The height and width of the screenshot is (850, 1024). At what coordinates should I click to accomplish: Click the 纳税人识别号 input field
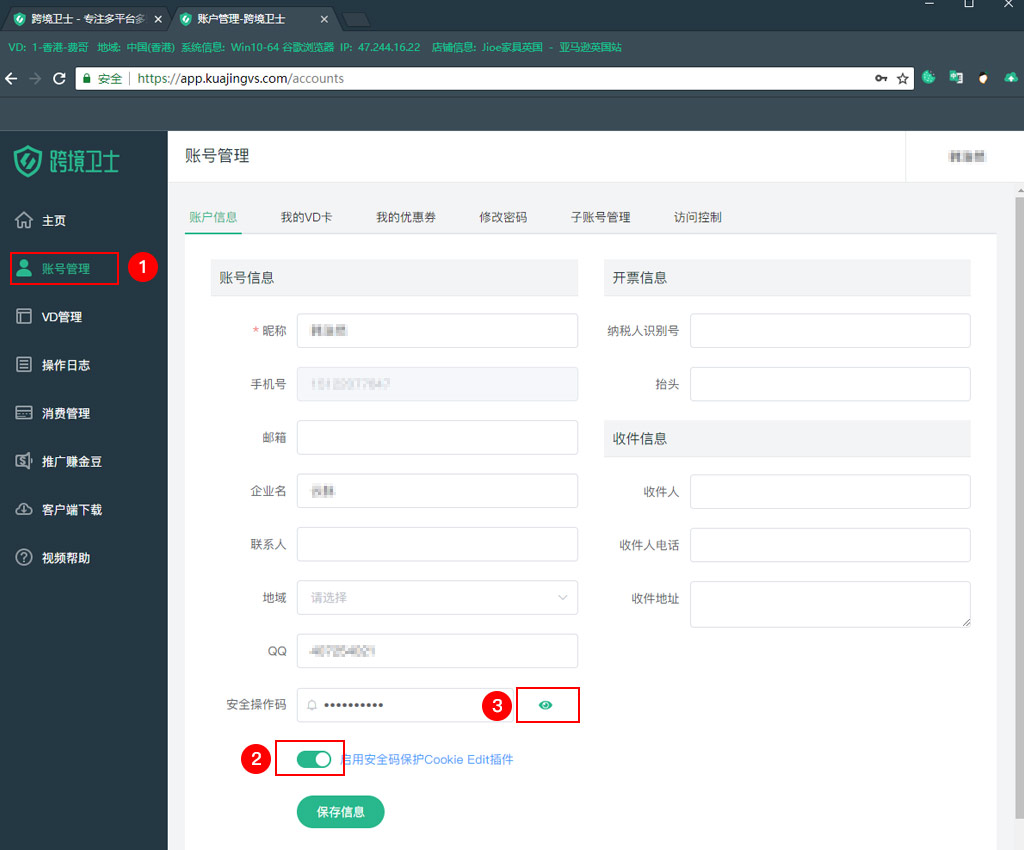click(x=830, y=330)
